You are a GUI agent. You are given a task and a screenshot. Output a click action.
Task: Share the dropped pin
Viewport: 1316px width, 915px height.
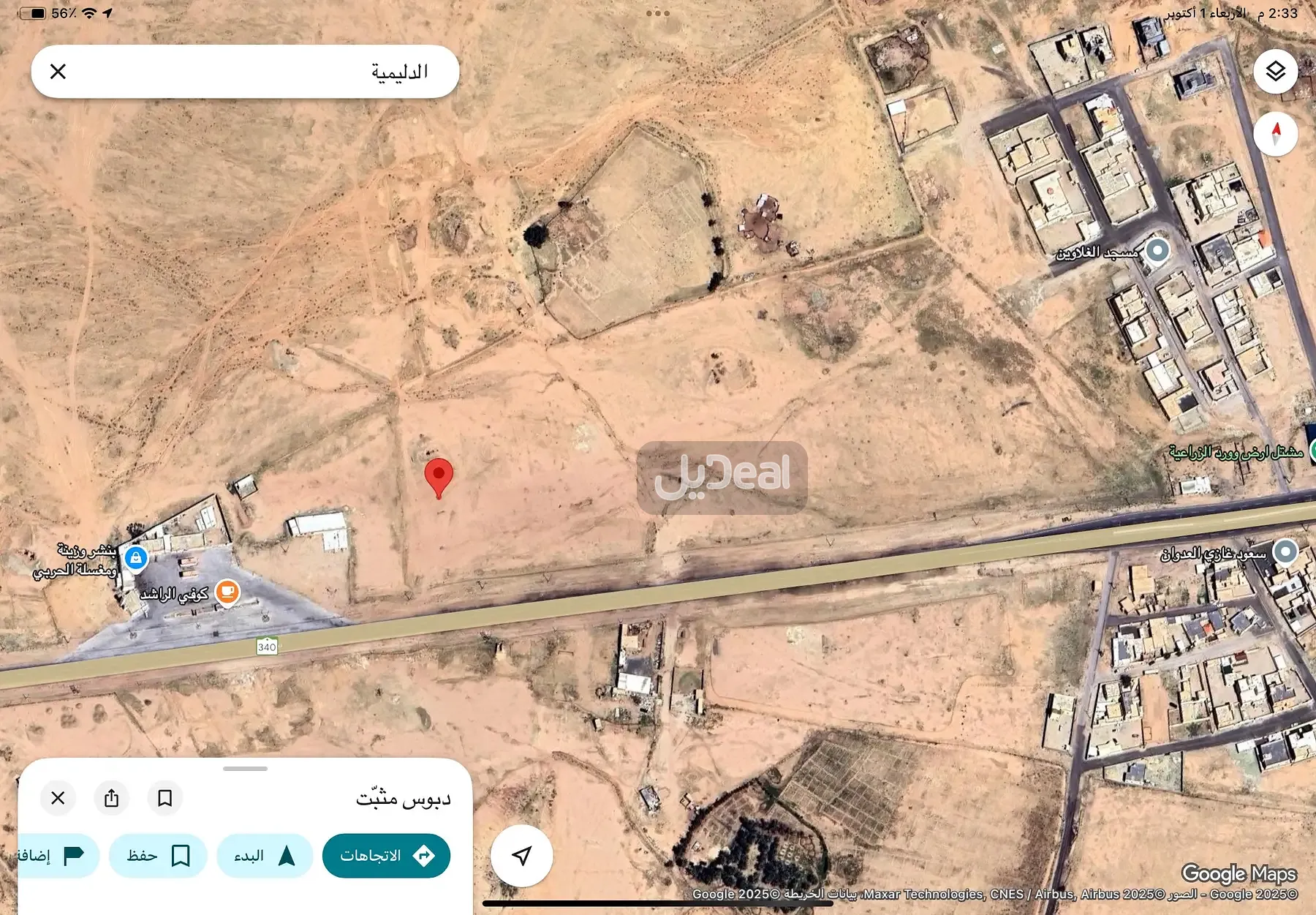(x=111, y=798)
